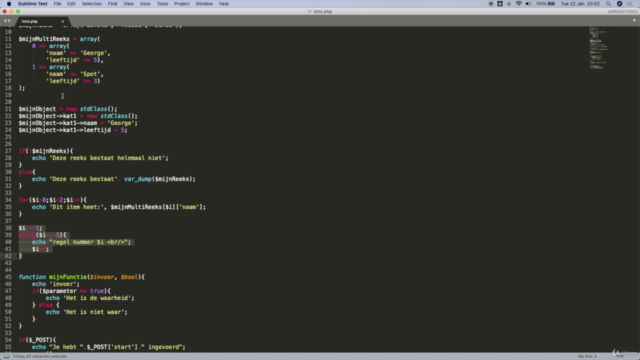Click 'var_dump' call on line 31
The height and width of the screenshot is (360, 640).
click(138, 179)
